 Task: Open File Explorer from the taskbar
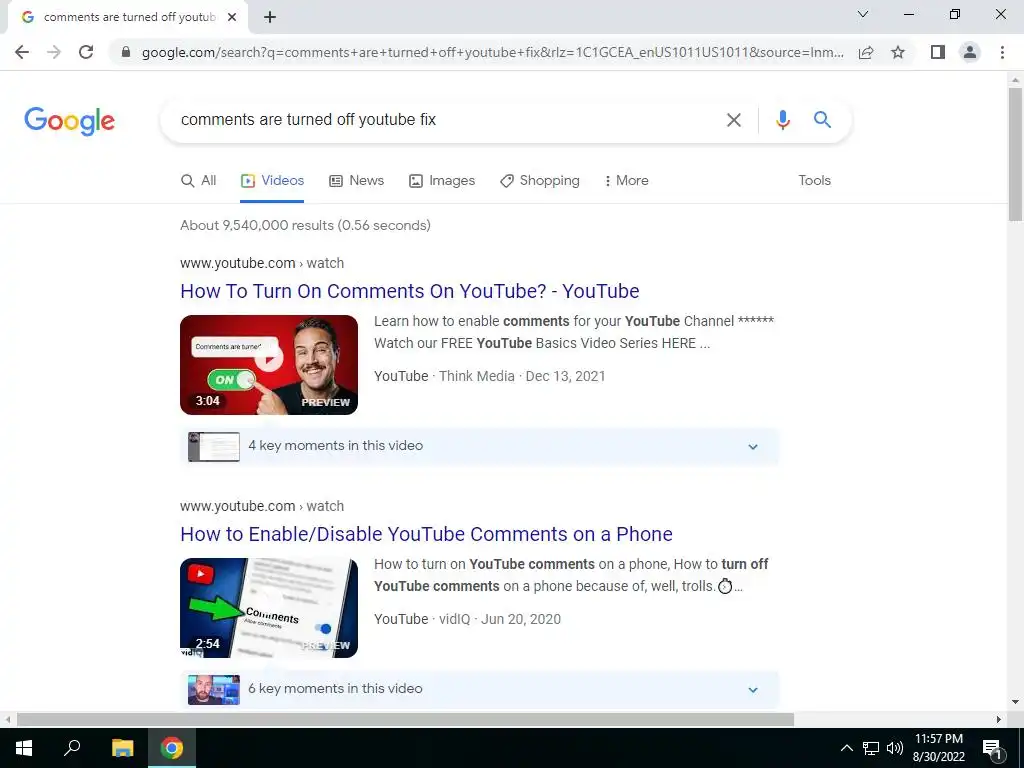pyautogui.click(x=122, y=748)
